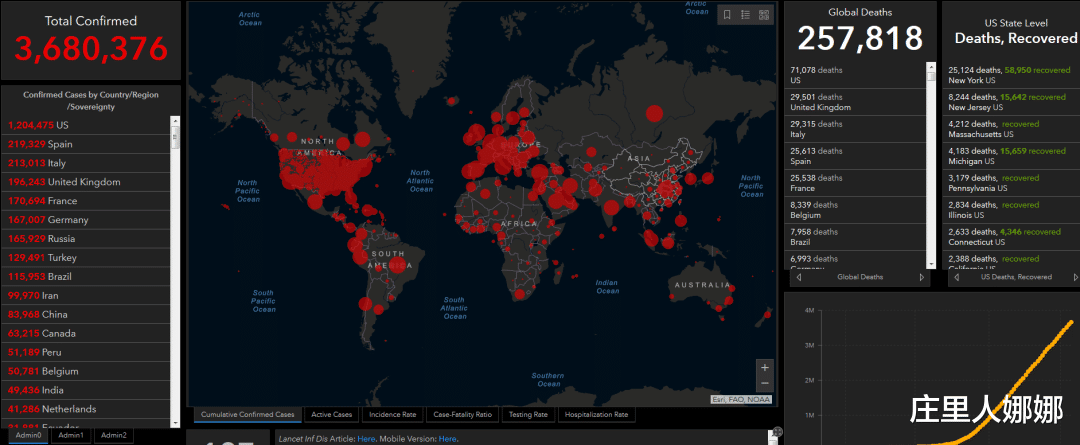Select New York US deaths row
Viewport: 1080px width, 445px height.
[x=1011, y=75]
